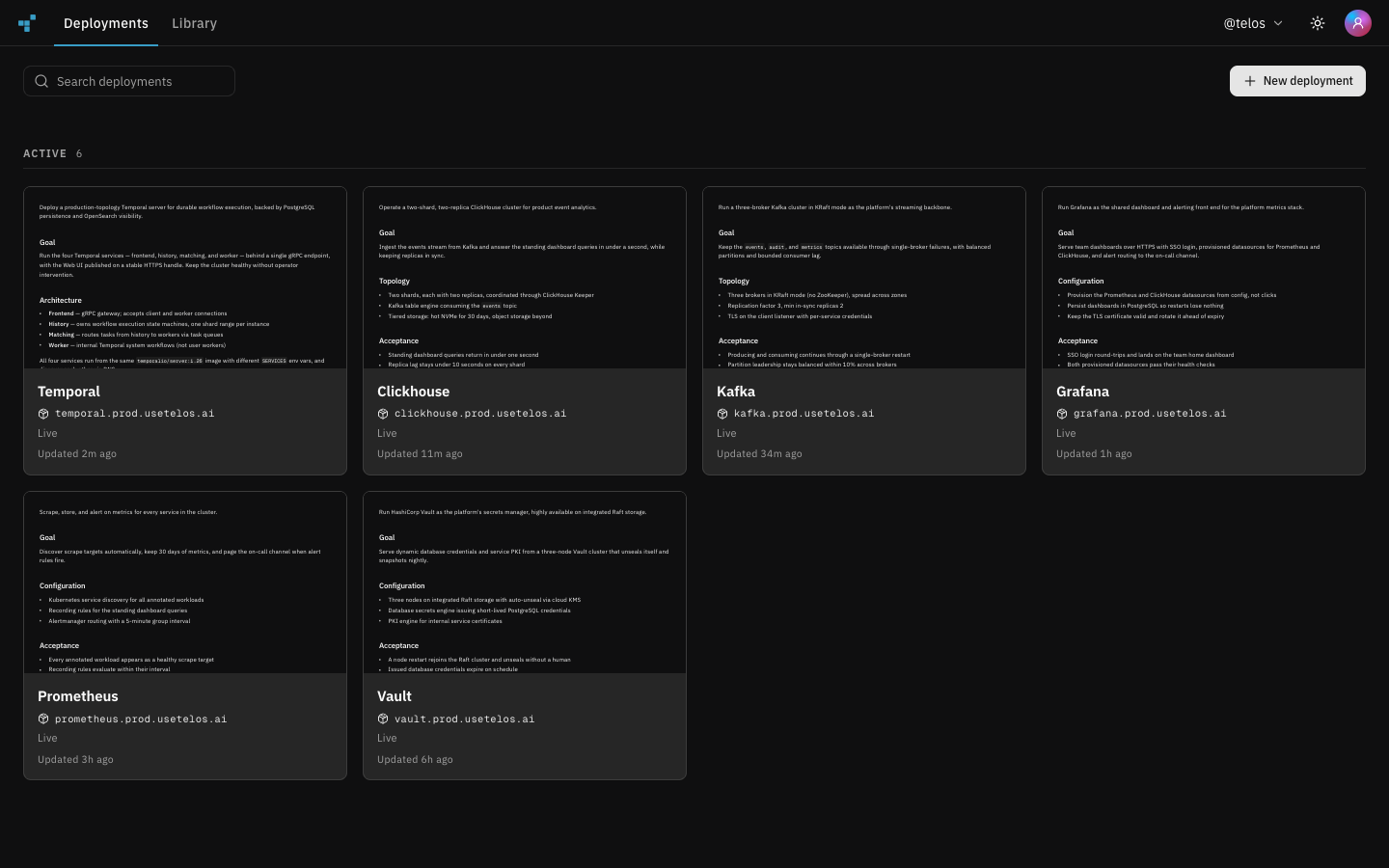
Task: Open the Vault spec preview thumbnail
Action: pos(525,583)
